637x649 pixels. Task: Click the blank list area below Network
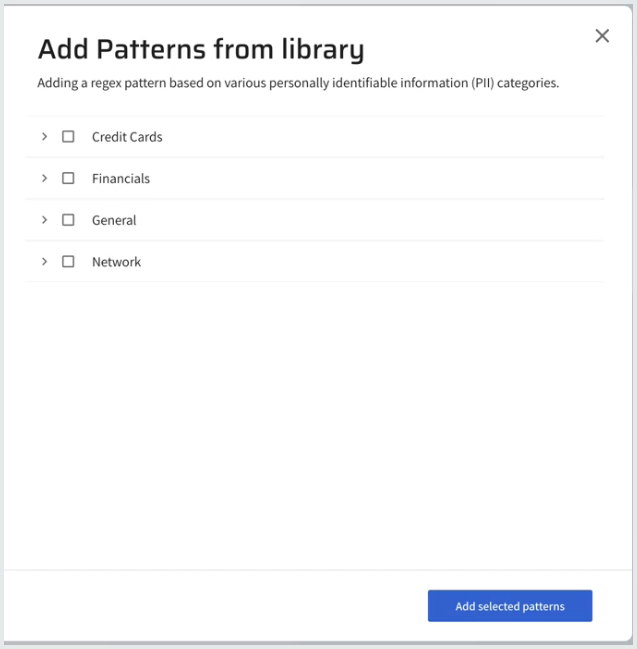click(x=315, y=420)
